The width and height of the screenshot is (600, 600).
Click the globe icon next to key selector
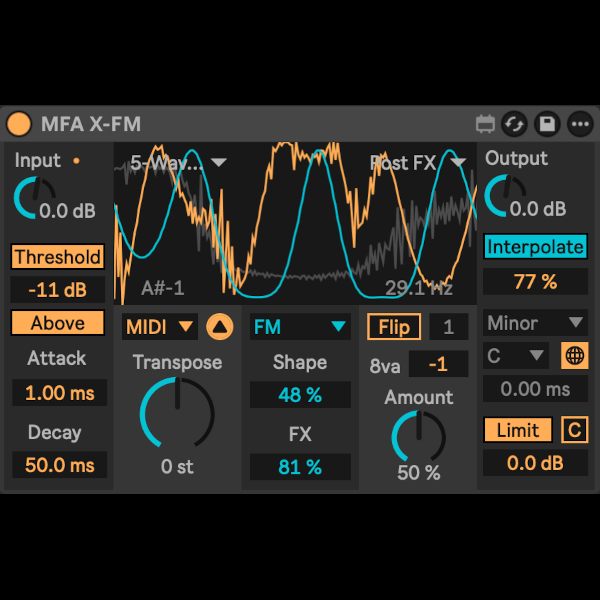(x=575, y=356)
